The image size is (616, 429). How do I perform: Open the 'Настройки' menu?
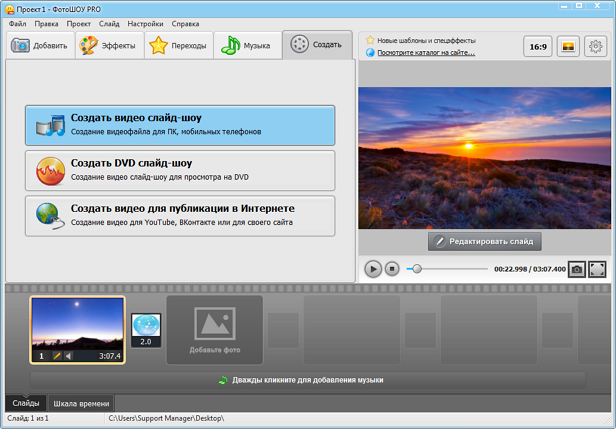145,22
